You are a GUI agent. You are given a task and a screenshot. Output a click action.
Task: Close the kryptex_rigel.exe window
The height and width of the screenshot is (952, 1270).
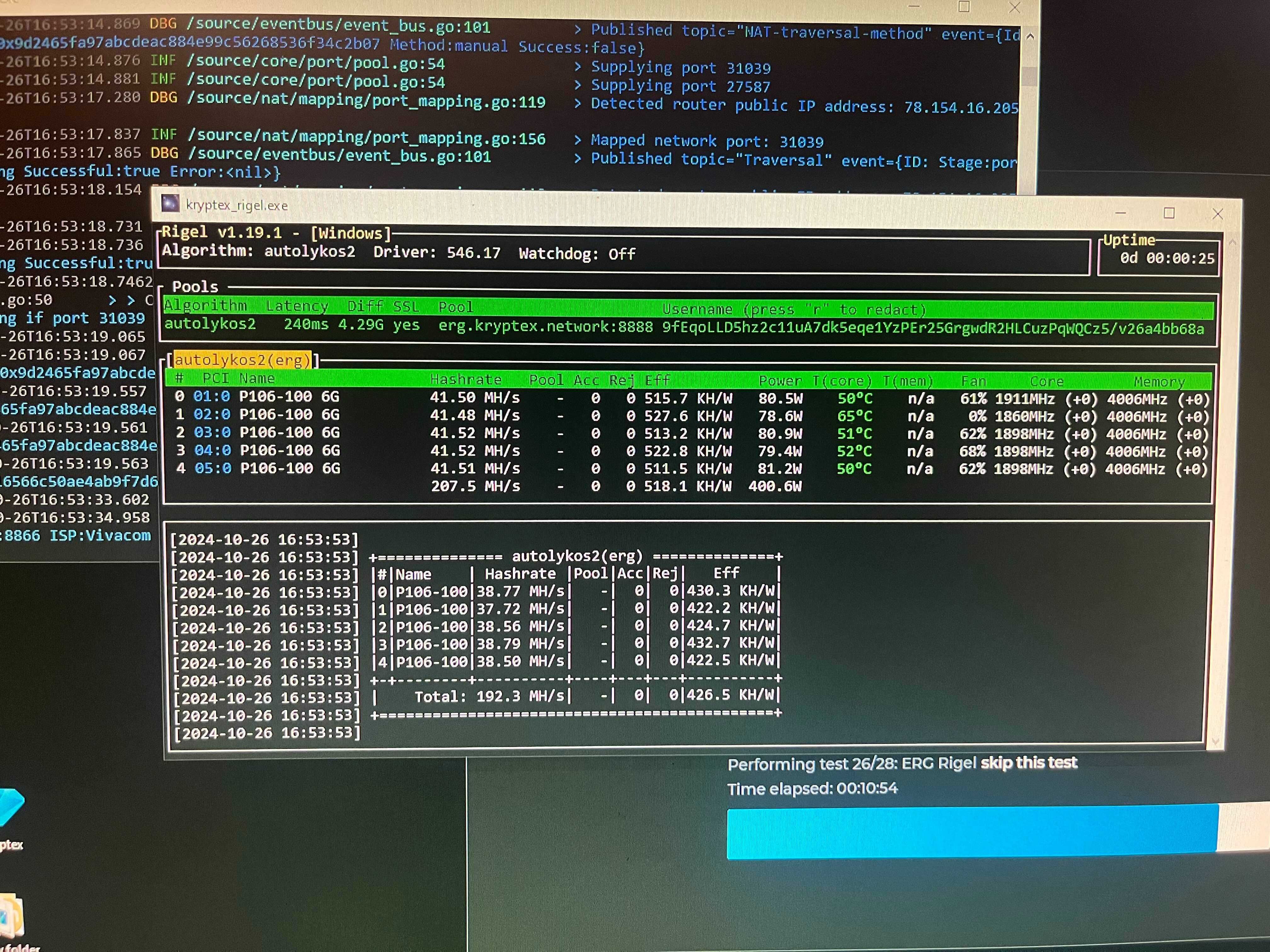1217,213
